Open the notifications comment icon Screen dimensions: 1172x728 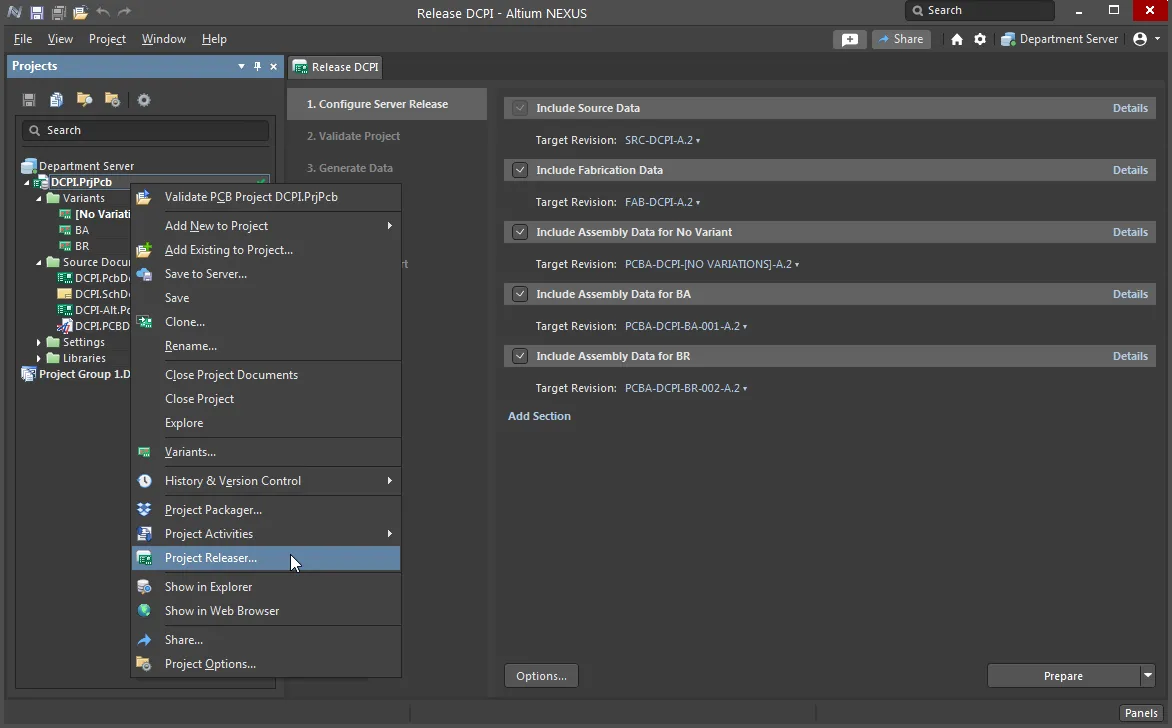850,40
